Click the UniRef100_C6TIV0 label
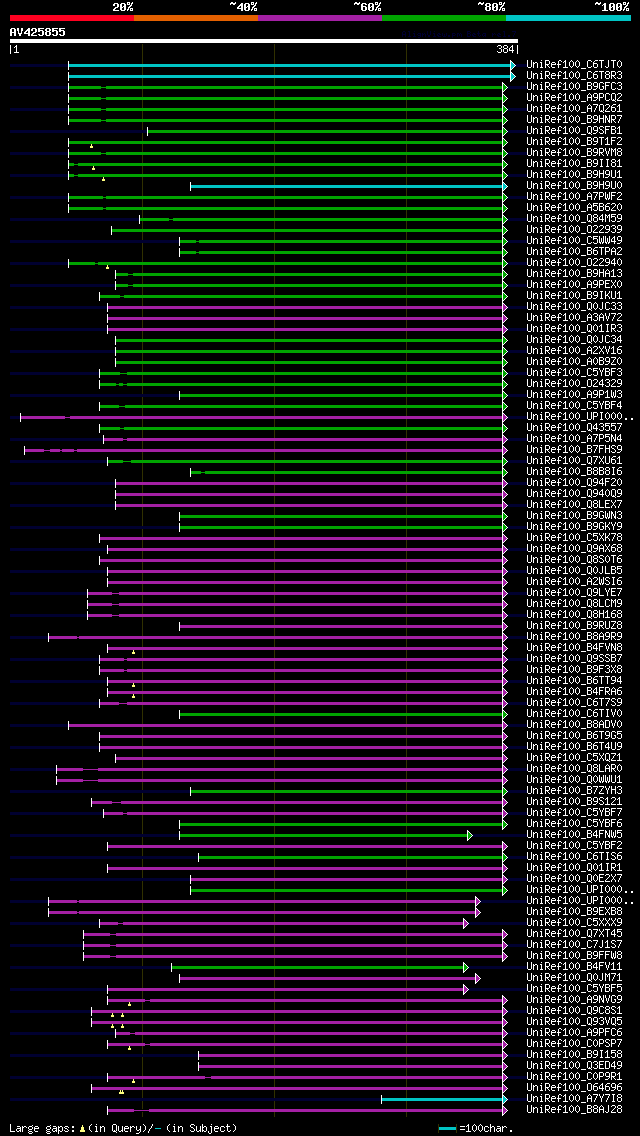 574,715
